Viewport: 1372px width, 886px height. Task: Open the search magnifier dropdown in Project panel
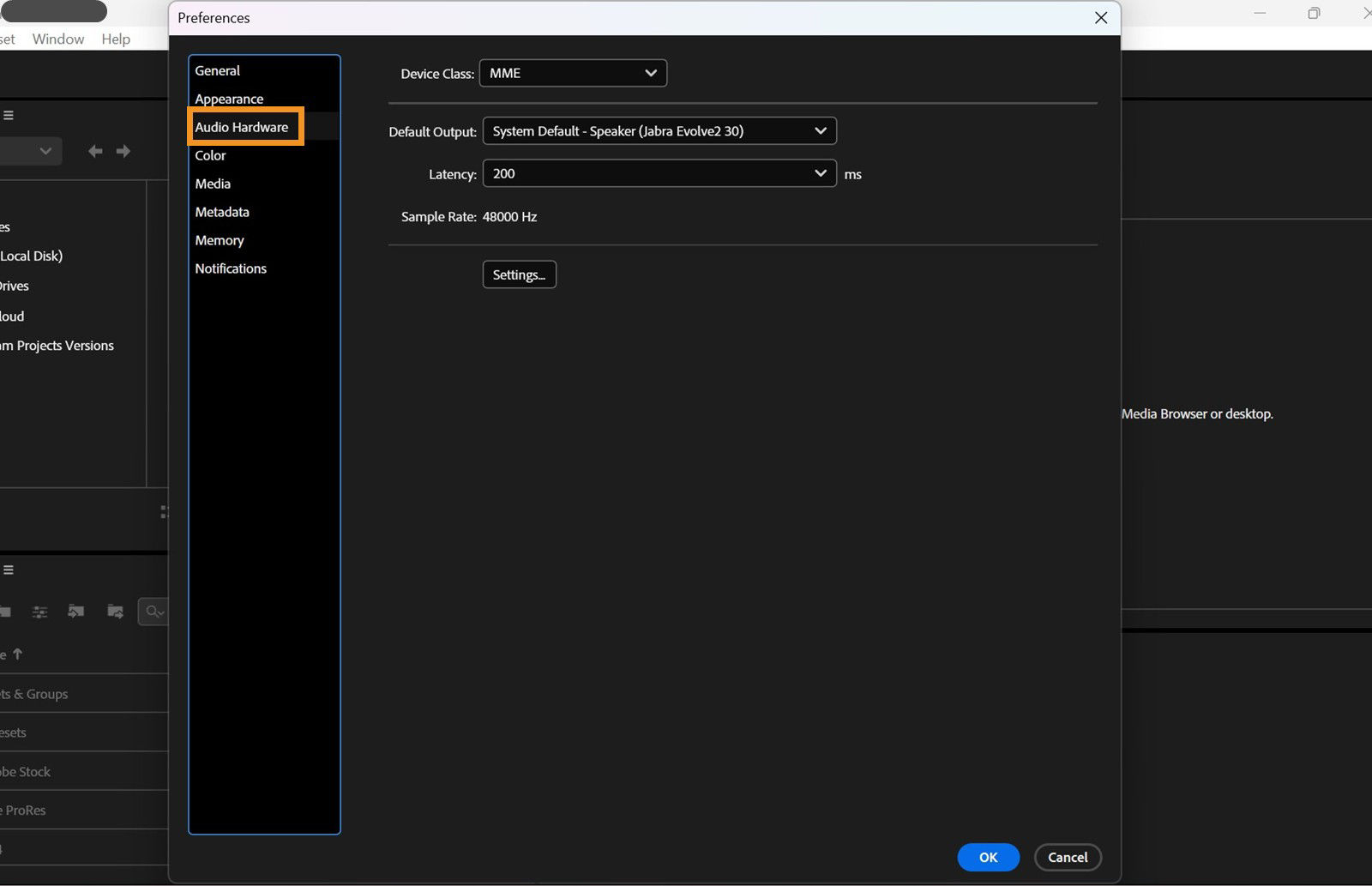coord(153,612)
